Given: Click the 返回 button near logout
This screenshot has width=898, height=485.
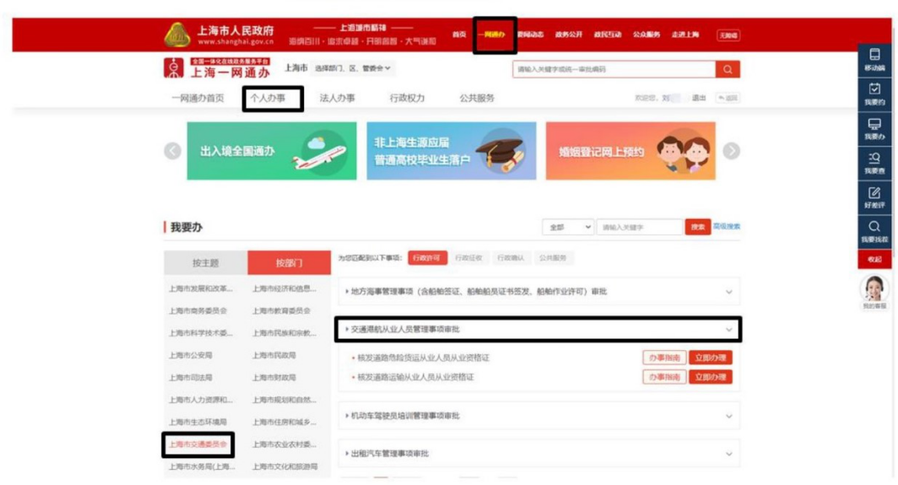Looking at the screenshot, I should (728, 98).
